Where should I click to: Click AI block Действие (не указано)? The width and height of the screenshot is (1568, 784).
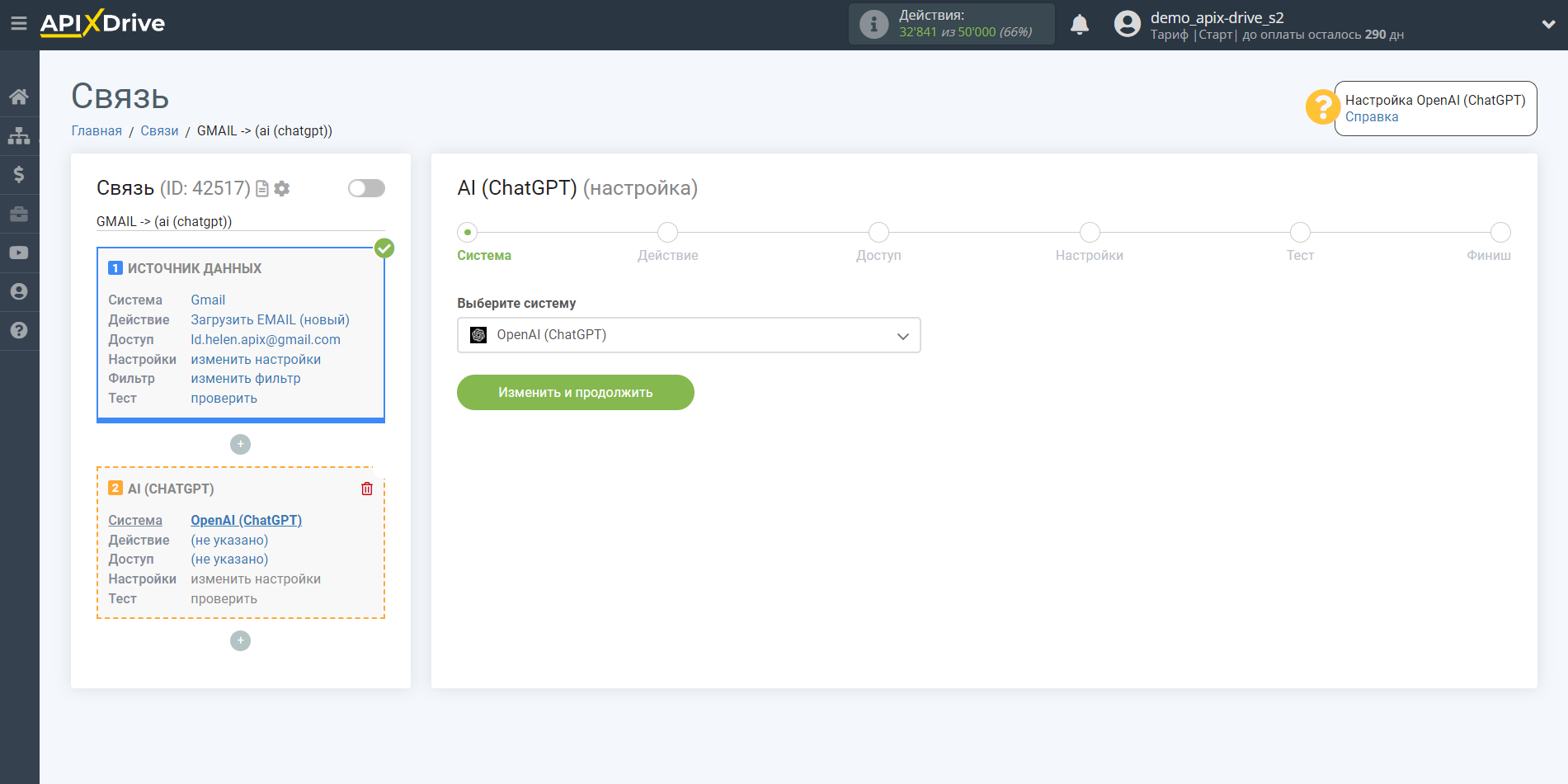[x=229, y=541]
